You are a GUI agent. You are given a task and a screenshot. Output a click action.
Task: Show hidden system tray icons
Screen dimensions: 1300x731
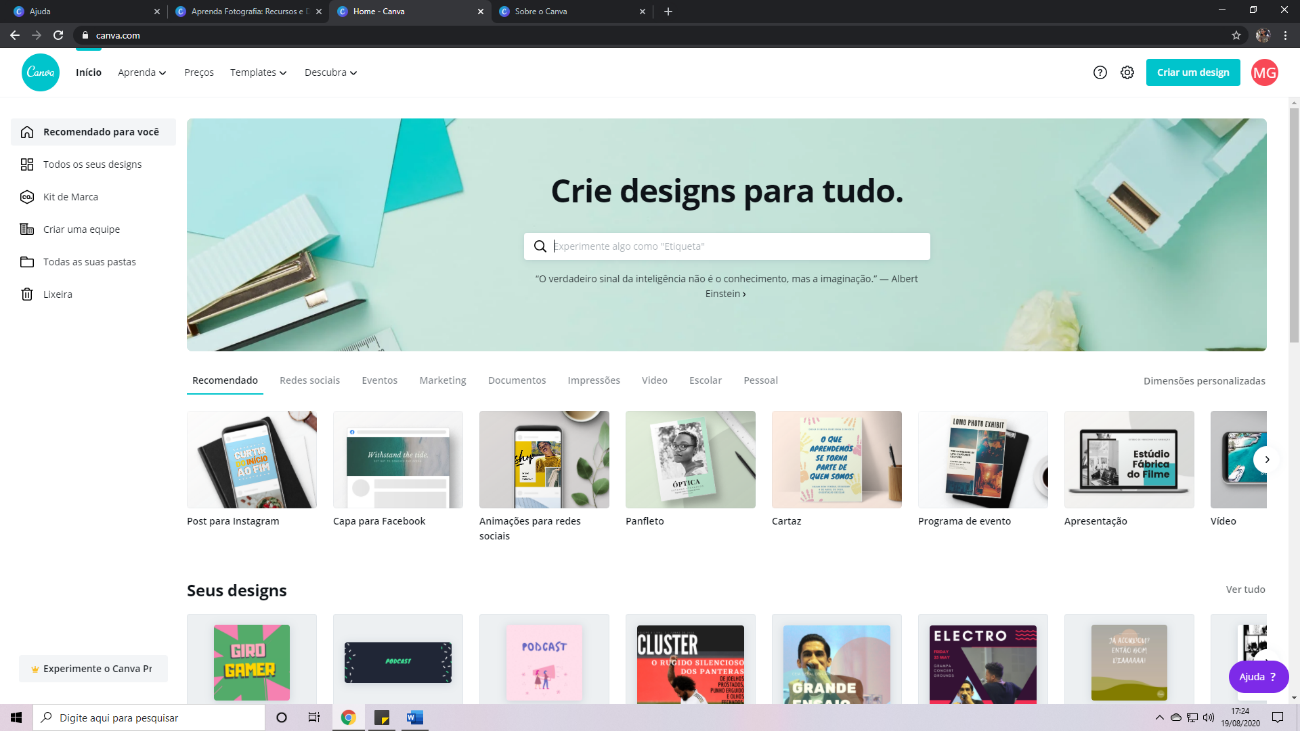click(x=1159, y=717)
